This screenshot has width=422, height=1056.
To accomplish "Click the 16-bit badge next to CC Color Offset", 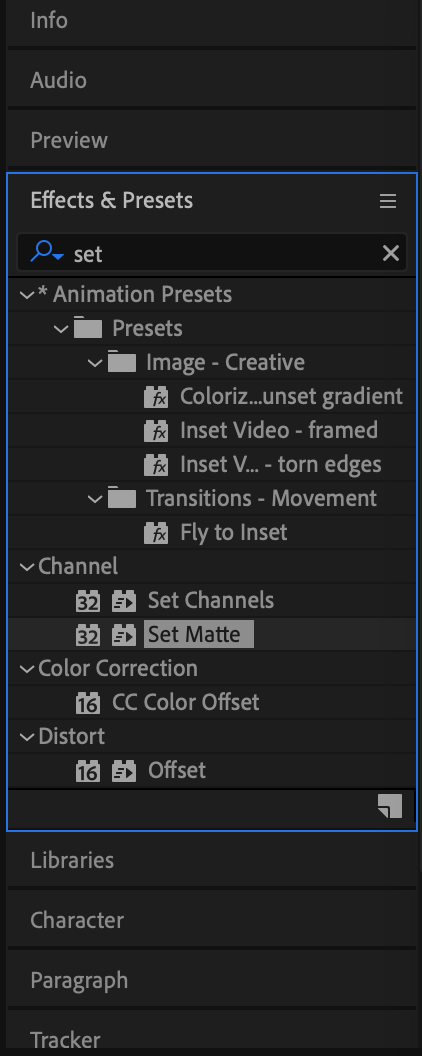I will click(x=87, y=703).
